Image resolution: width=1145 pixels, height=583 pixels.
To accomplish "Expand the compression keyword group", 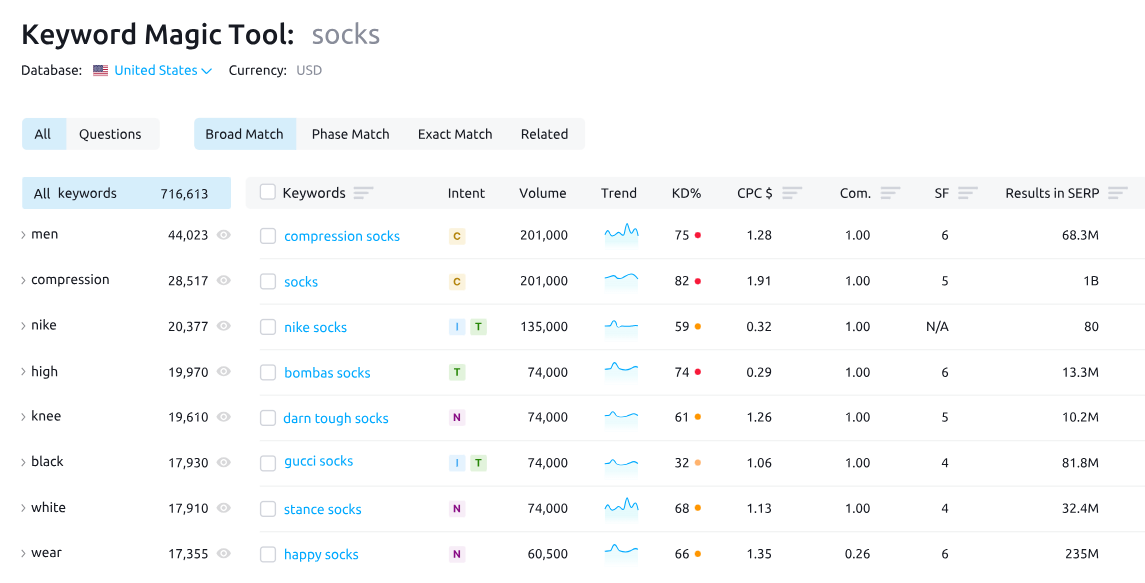I will coord(24,281).
